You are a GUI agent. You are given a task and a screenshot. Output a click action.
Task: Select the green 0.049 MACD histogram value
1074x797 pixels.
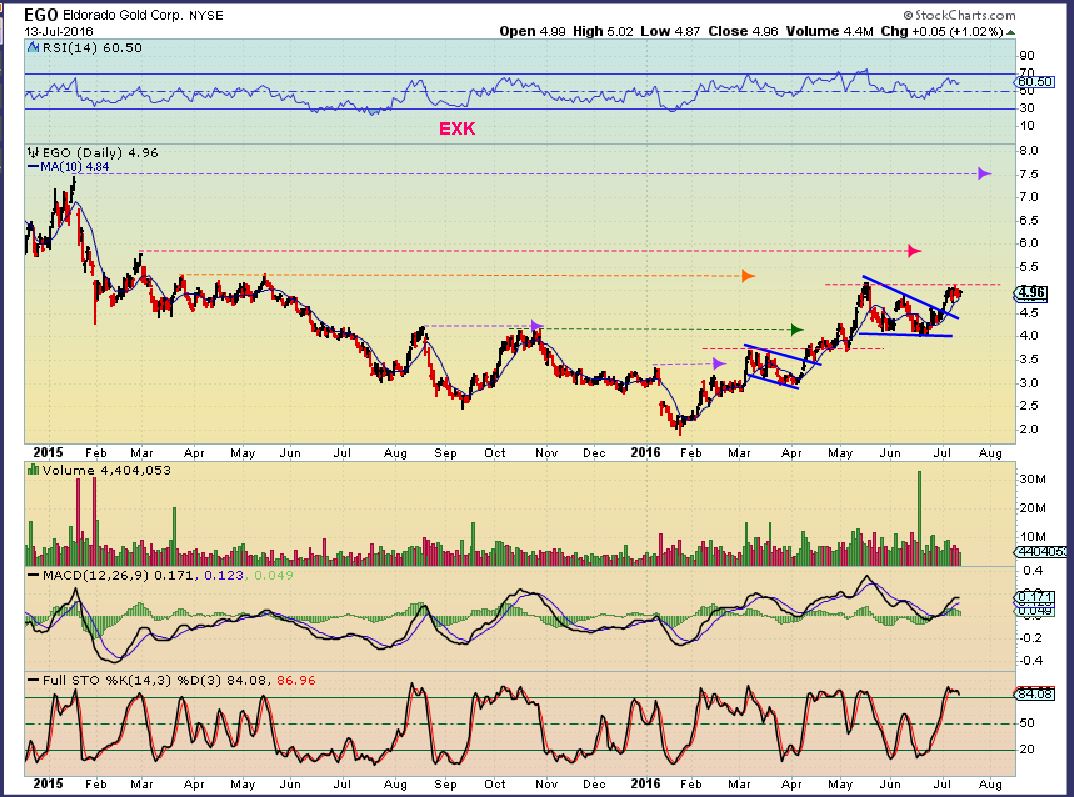click(273, 575)
